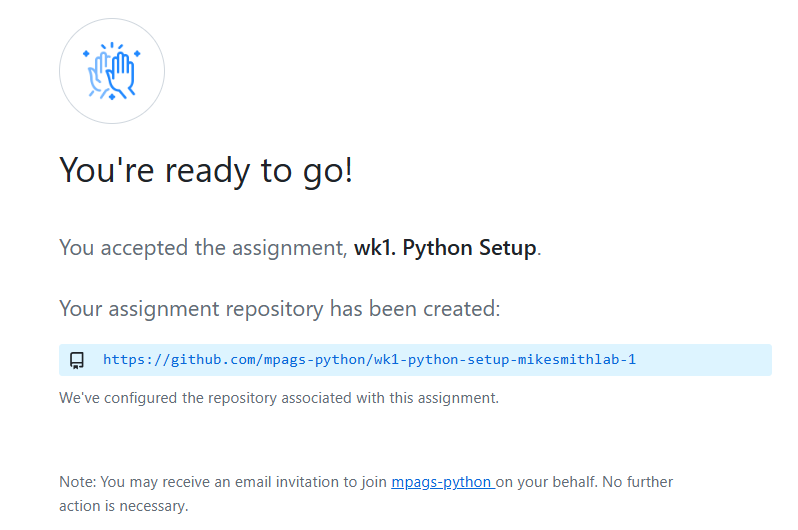Click the repository icon beside the URL
This screenshot has height=530, width=798.
coord(77,360)
